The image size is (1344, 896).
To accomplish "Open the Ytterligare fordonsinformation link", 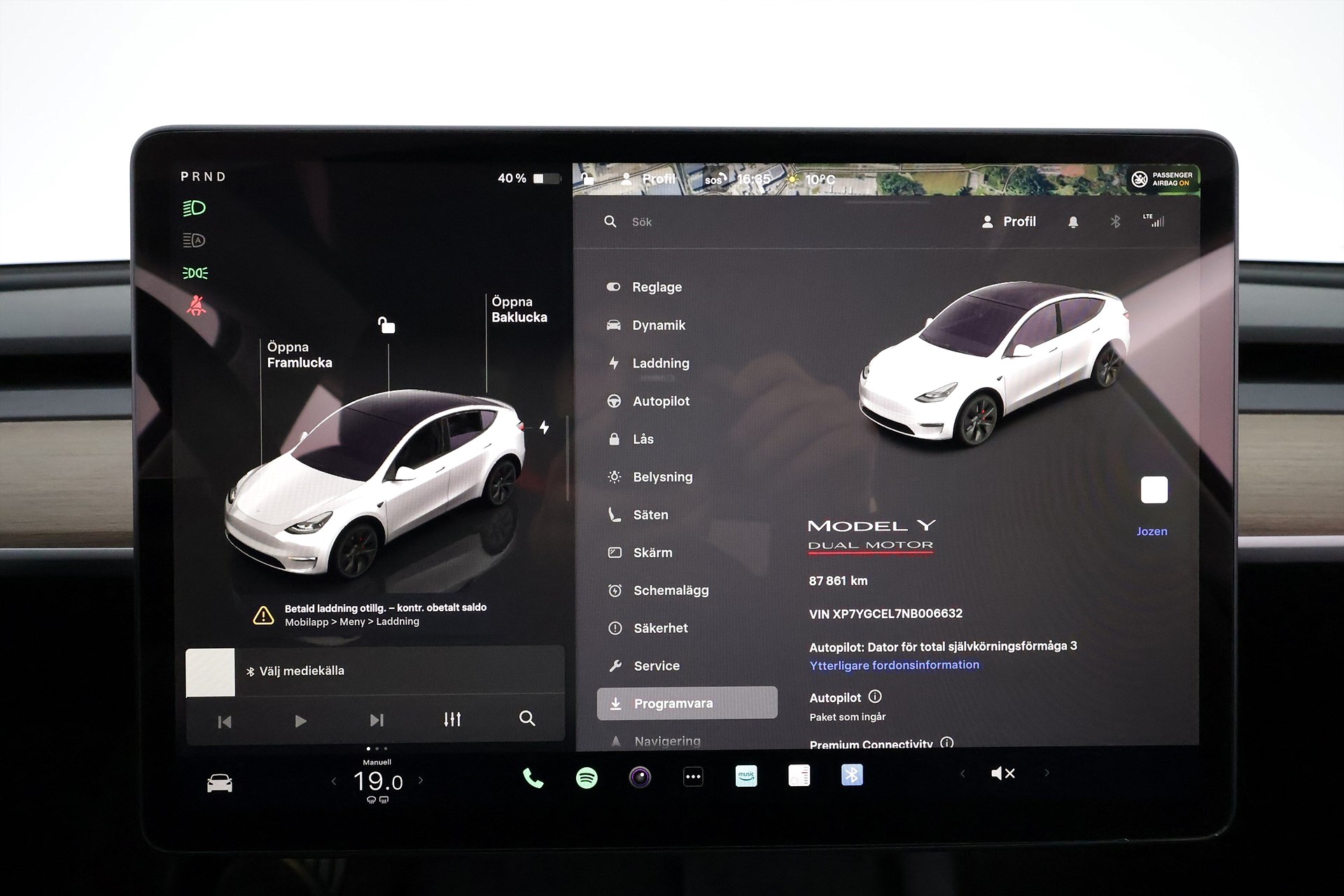I will point(894,665).
